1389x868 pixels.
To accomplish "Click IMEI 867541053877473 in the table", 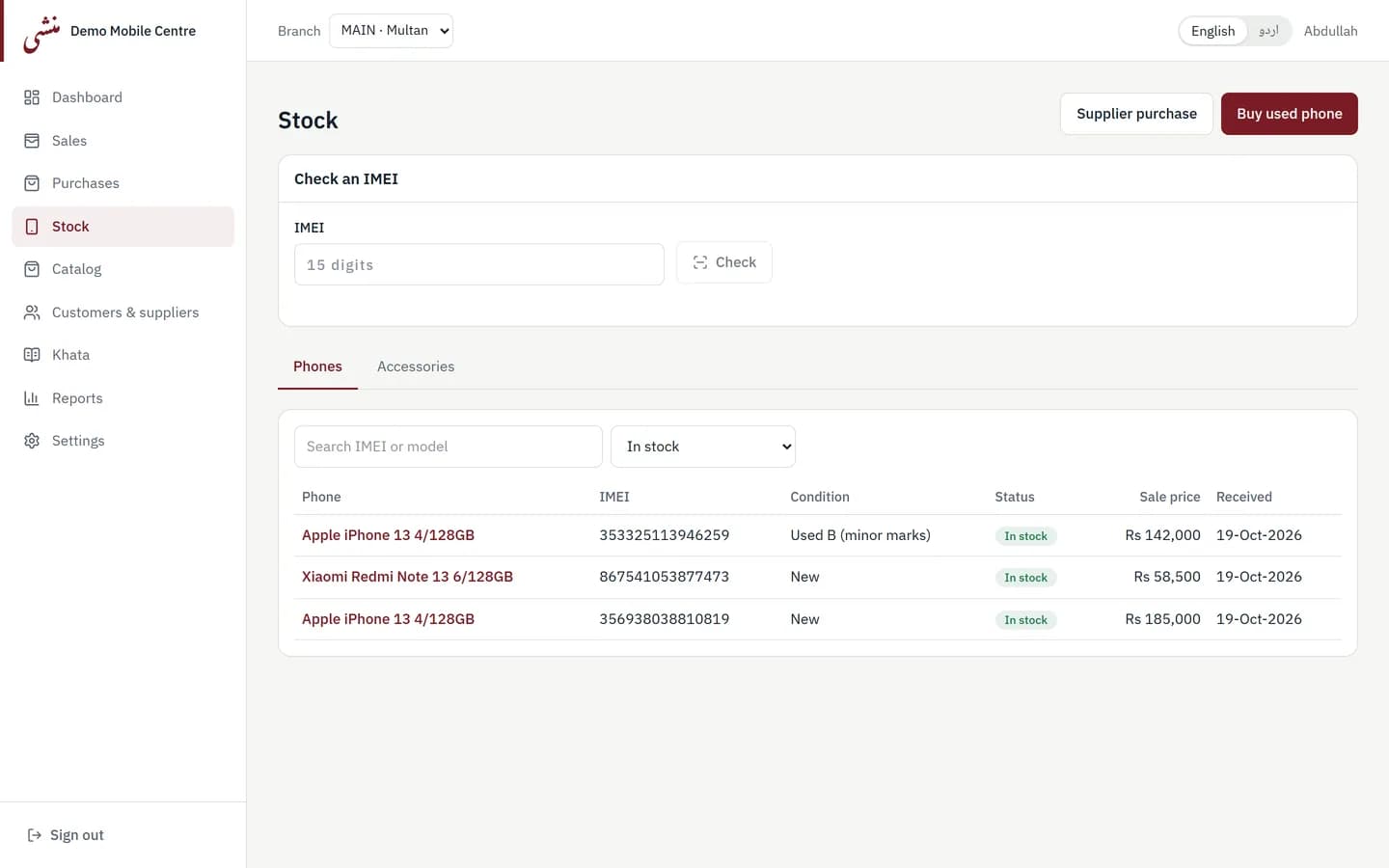I will click(664, 577).
